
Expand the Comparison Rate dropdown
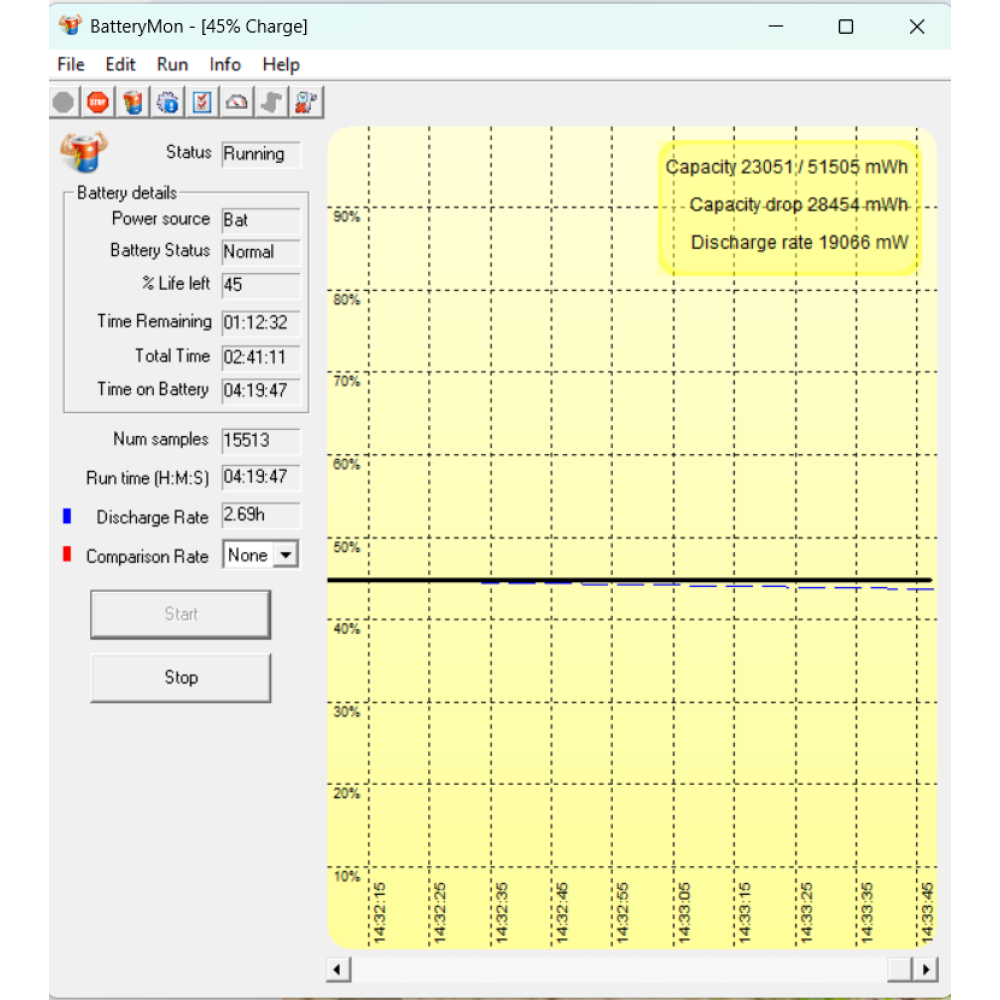(x=287, y=555)
